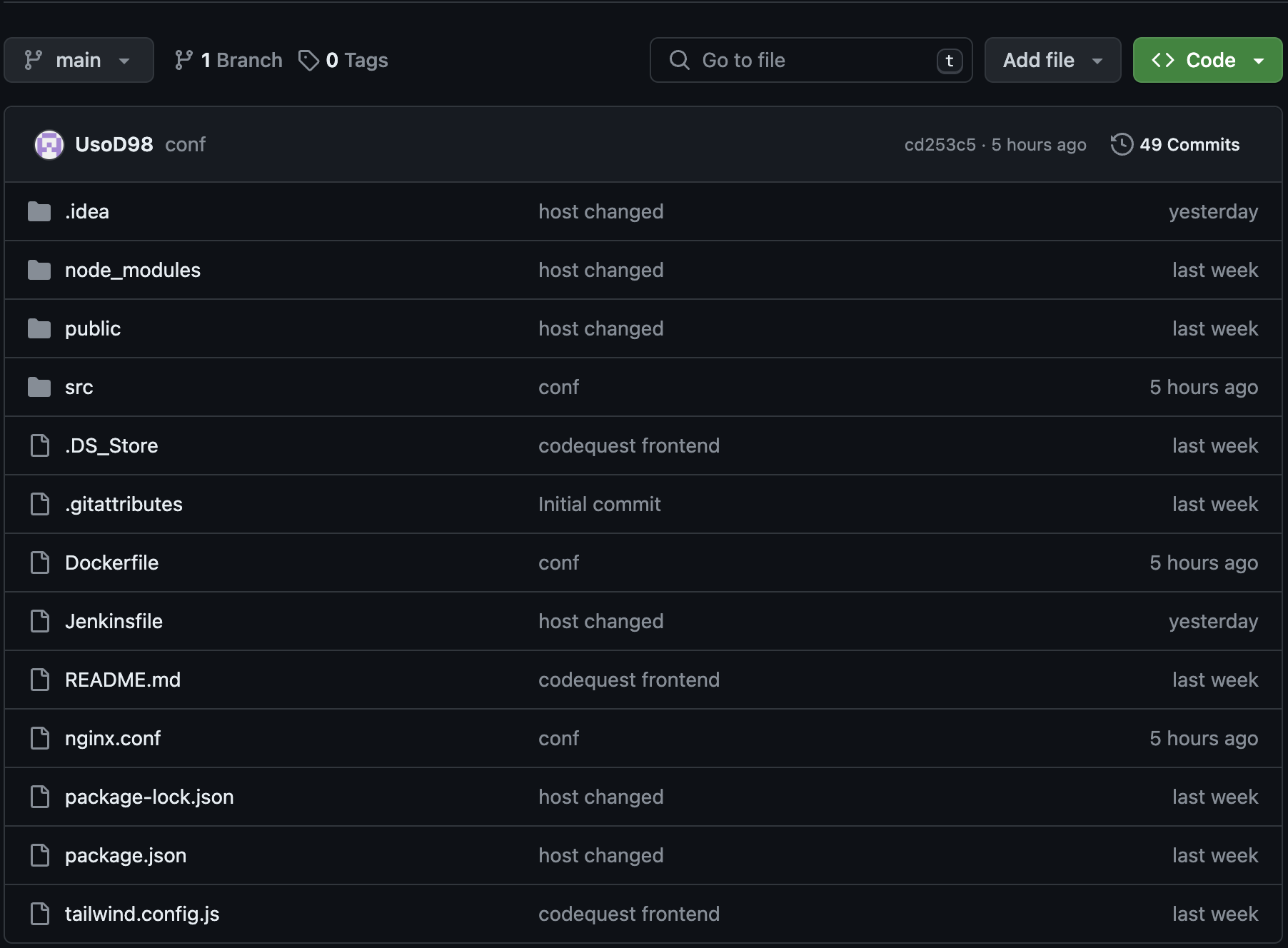The width and height of the screenshot is (1288, 948).
Task: Expand the Add file dropdown
Action: [x=1052, y=61]
